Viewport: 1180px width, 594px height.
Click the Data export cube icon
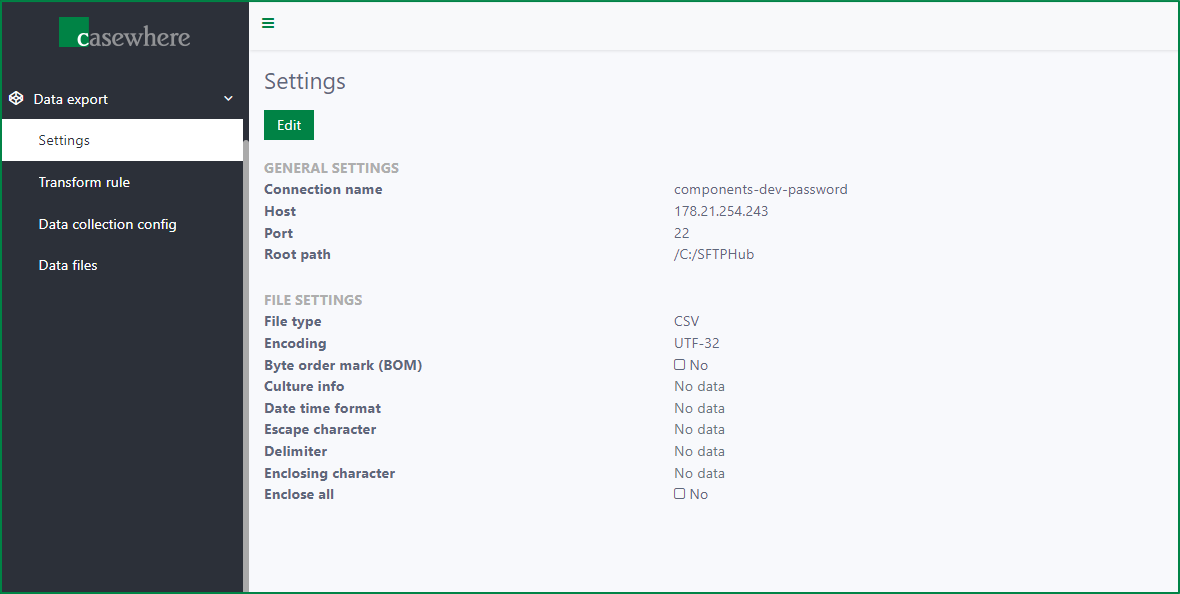coord(16,99)
